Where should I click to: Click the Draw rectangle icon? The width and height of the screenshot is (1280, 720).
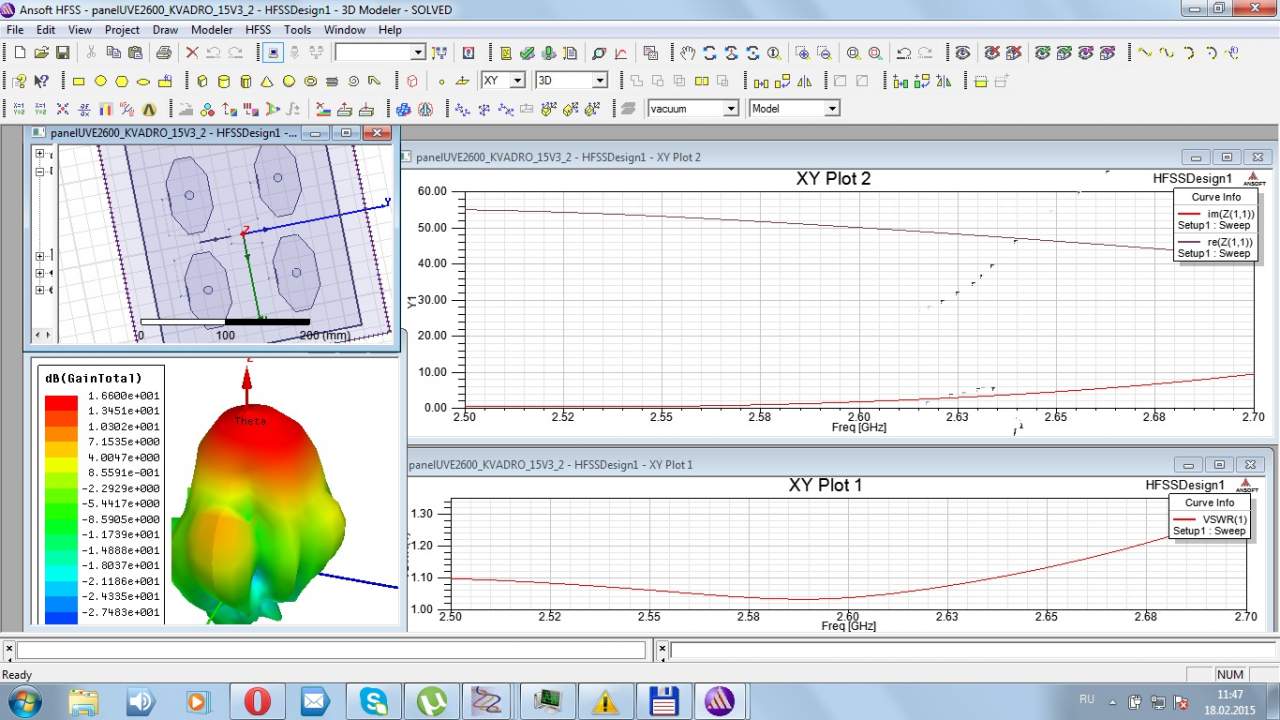point(79,81)
